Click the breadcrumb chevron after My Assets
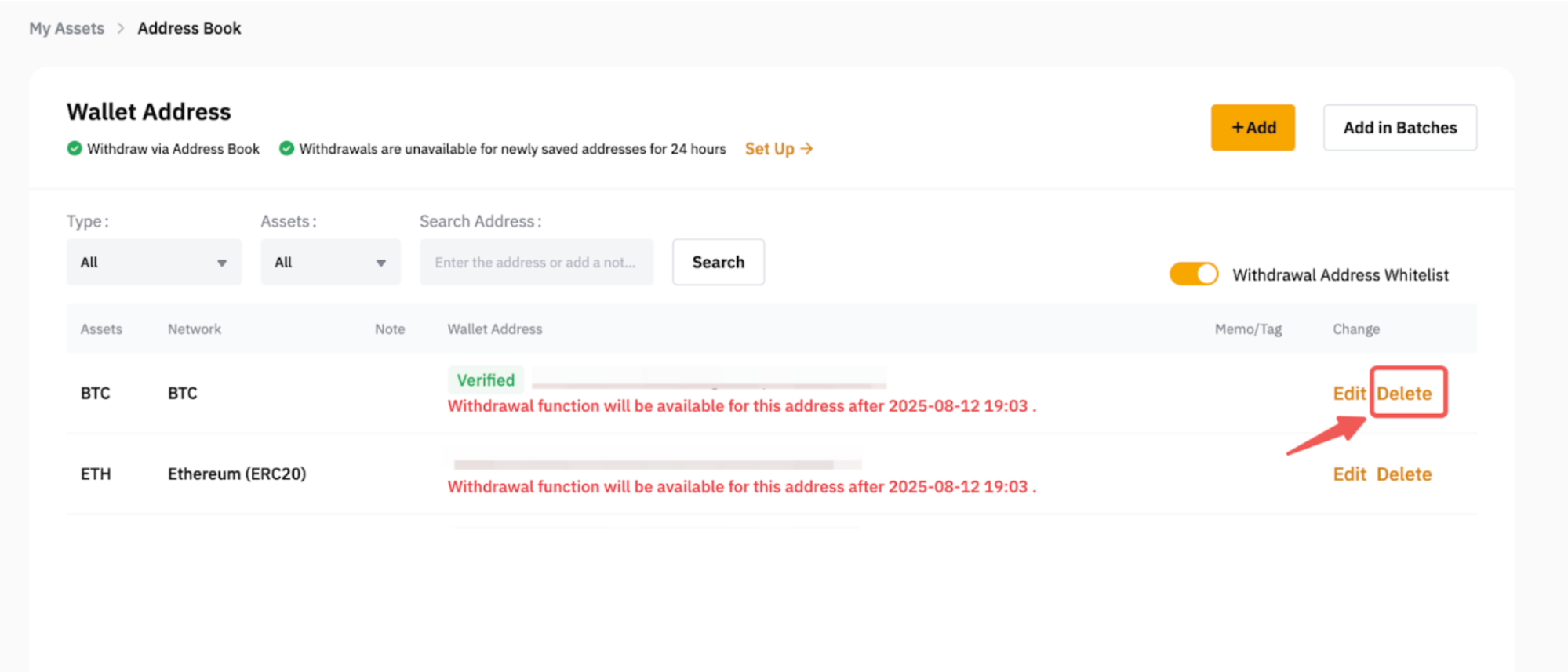Screen dimensions: 1568x672 pyautogui.click(x=121, y=28)
